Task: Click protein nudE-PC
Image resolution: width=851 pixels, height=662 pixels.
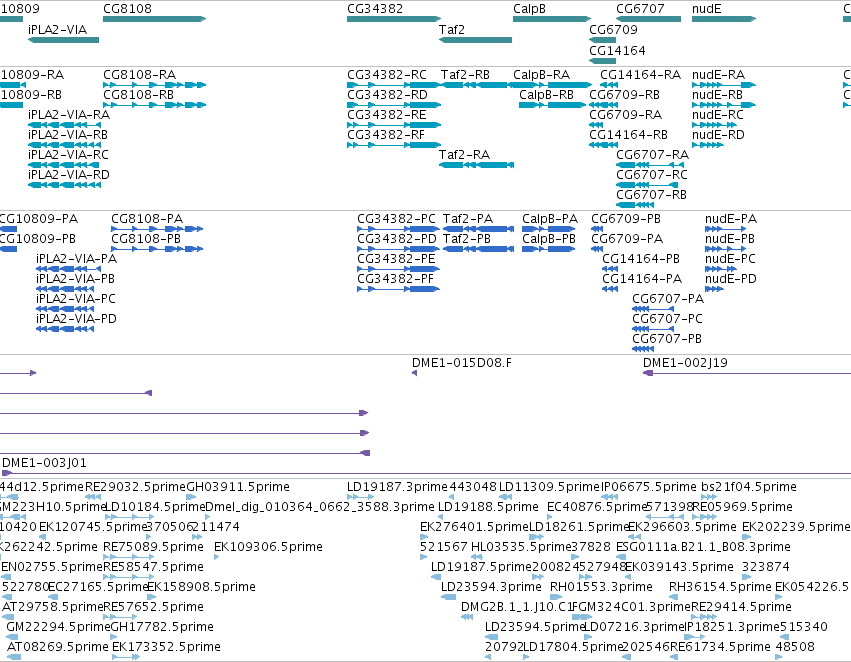Action: point(731,259)
